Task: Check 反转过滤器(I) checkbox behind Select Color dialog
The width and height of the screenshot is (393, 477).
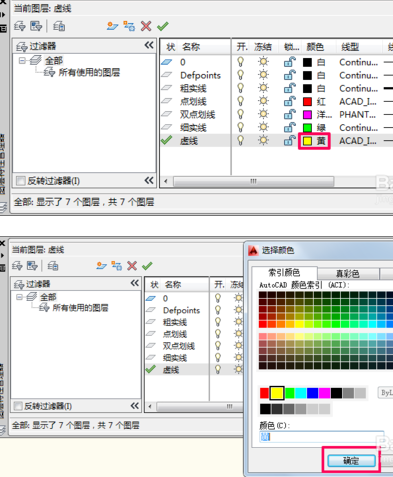Action: (x=18, y=406)
